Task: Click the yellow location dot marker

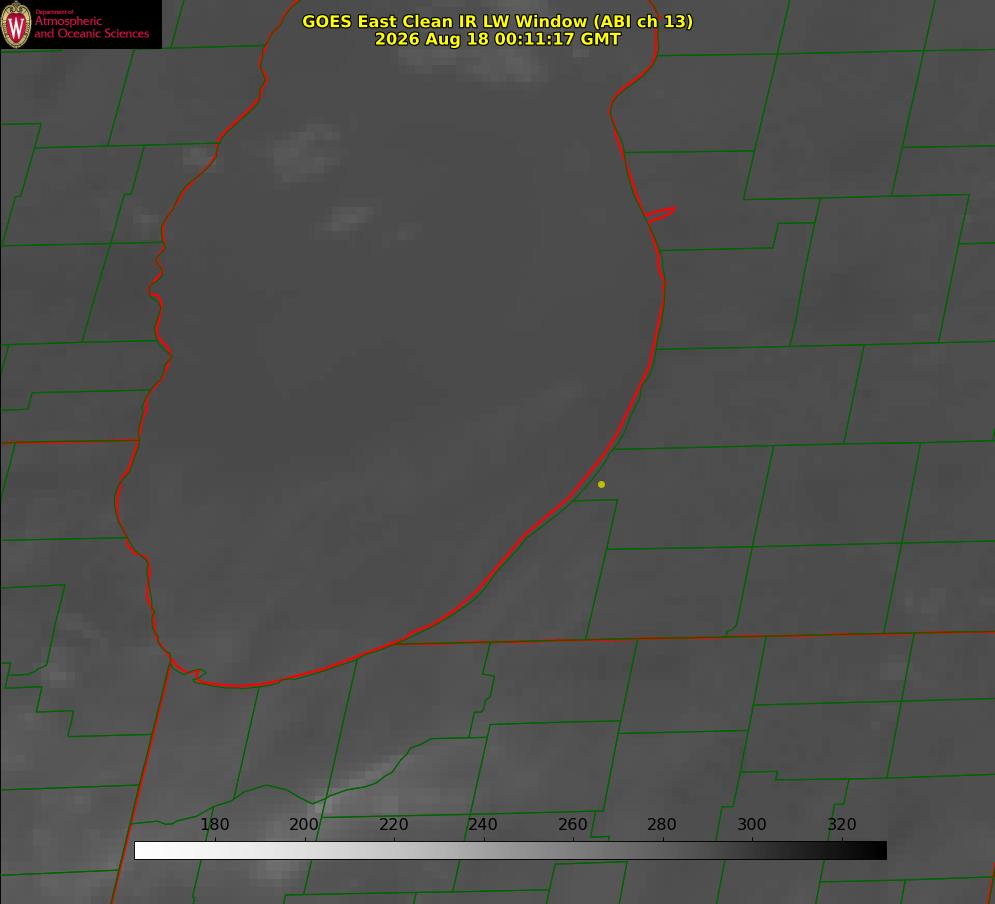Action: tap(602, 484)
